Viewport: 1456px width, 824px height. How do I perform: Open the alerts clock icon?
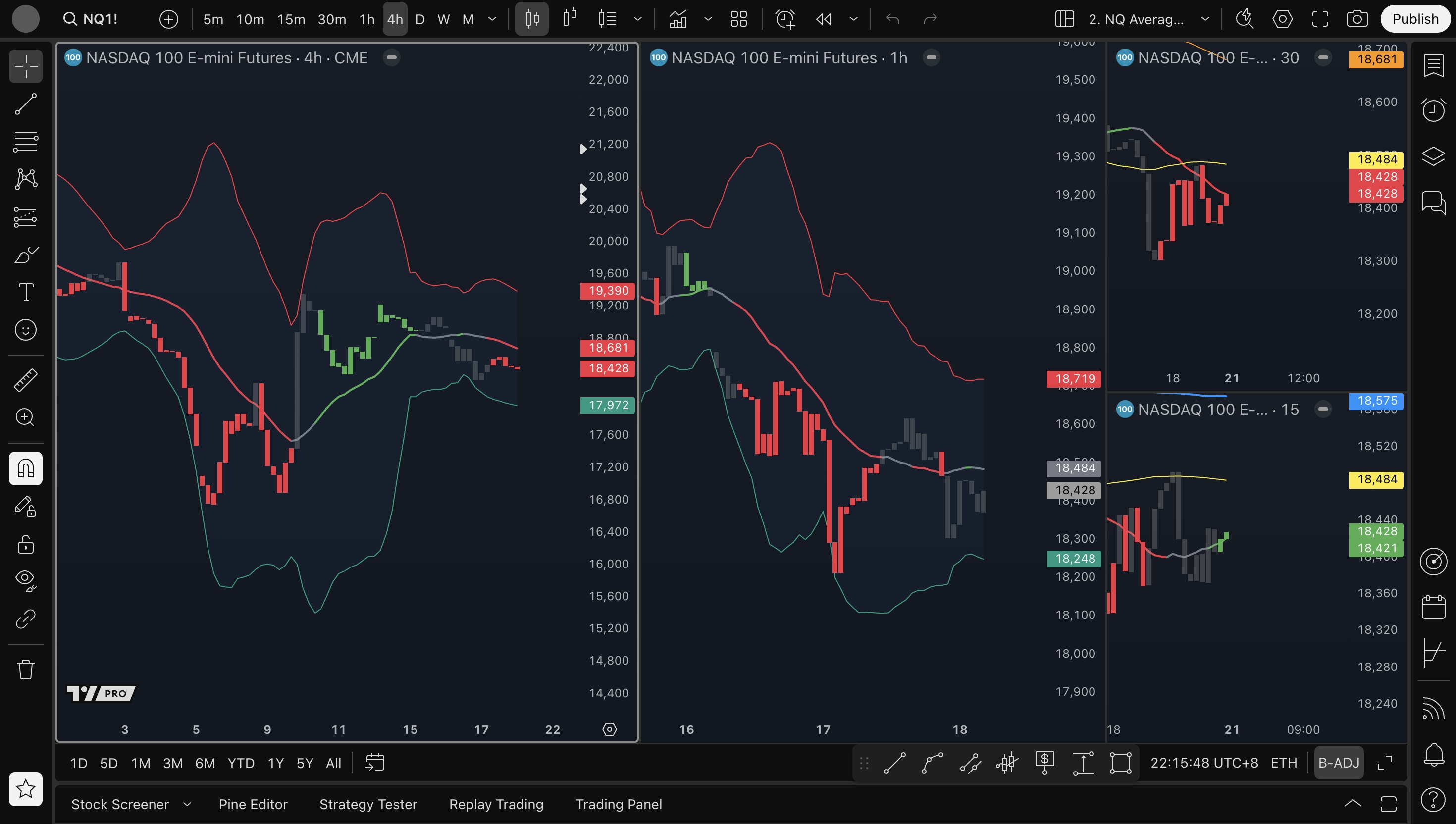pos(1433,110)
